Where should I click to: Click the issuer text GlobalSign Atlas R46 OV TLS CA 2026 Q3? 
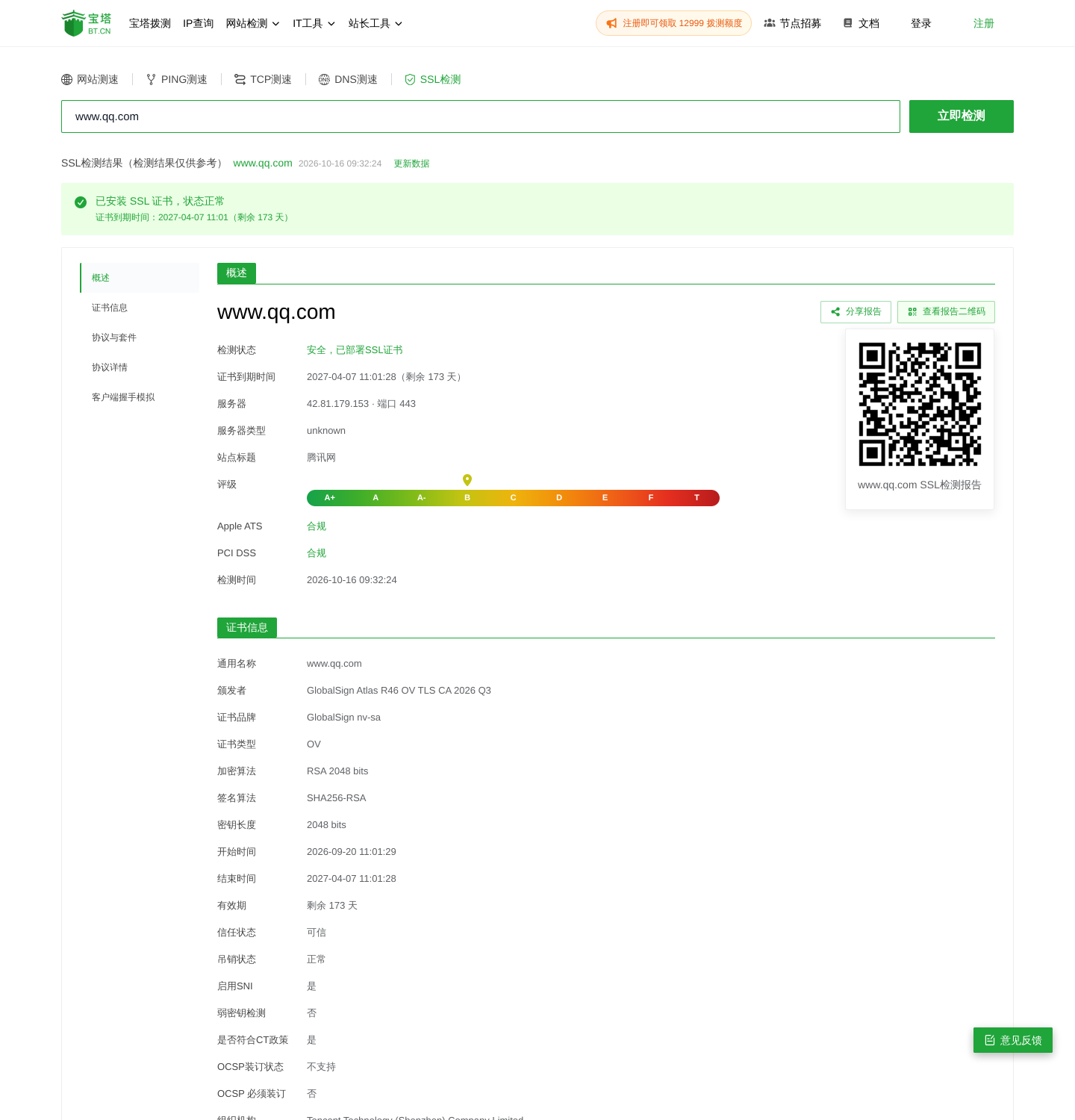tap(399, 691)
